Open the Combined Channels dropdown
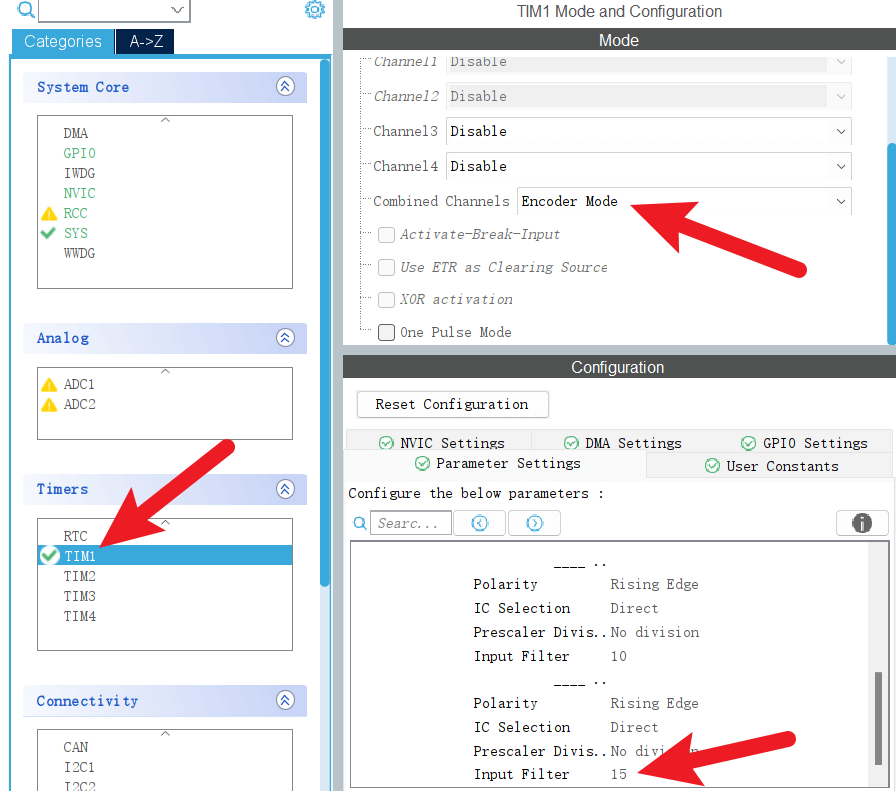896x791 pixels. [x=683, y=201]
